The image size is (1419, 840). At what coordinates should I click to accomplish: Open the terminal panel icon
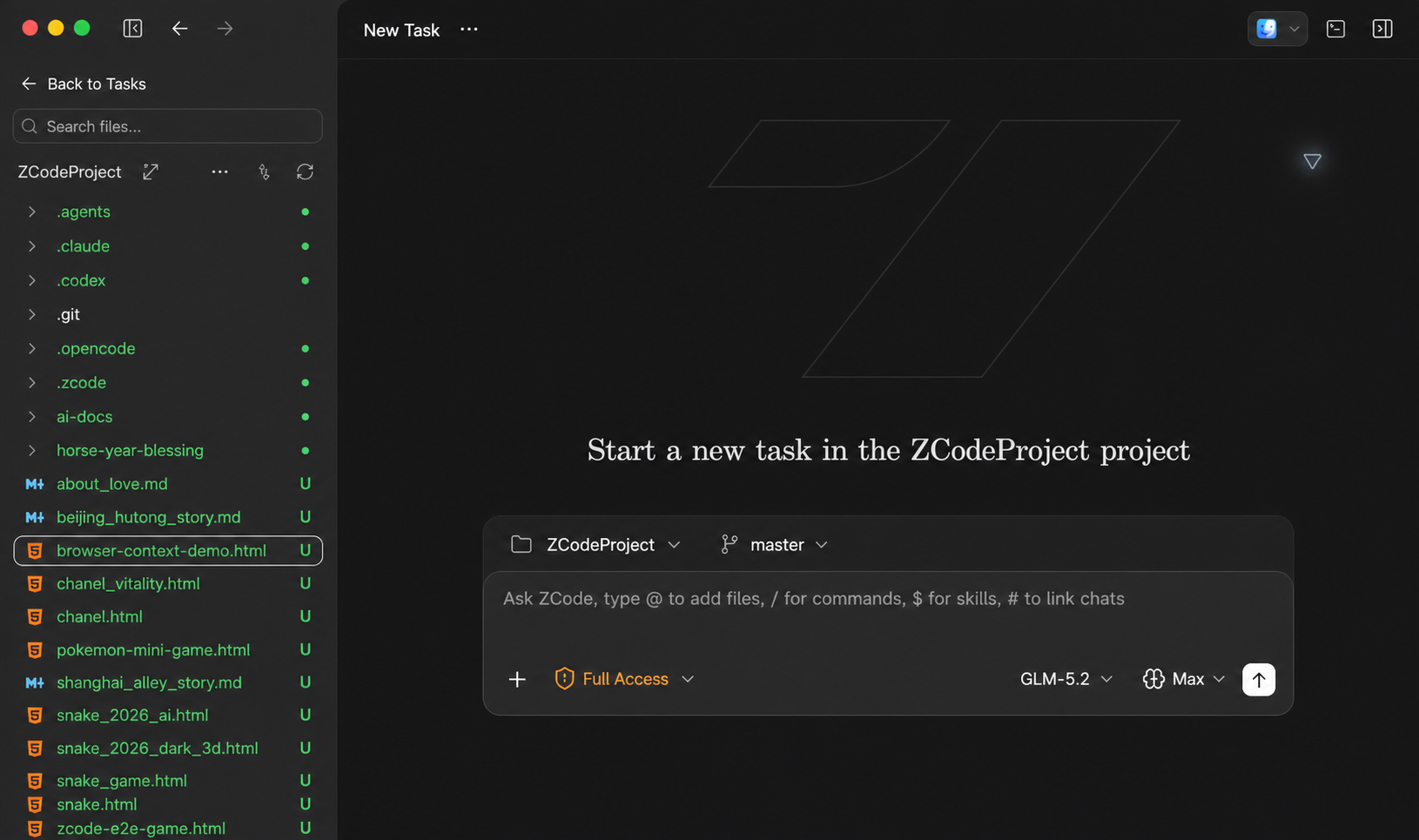(1335, 29)
